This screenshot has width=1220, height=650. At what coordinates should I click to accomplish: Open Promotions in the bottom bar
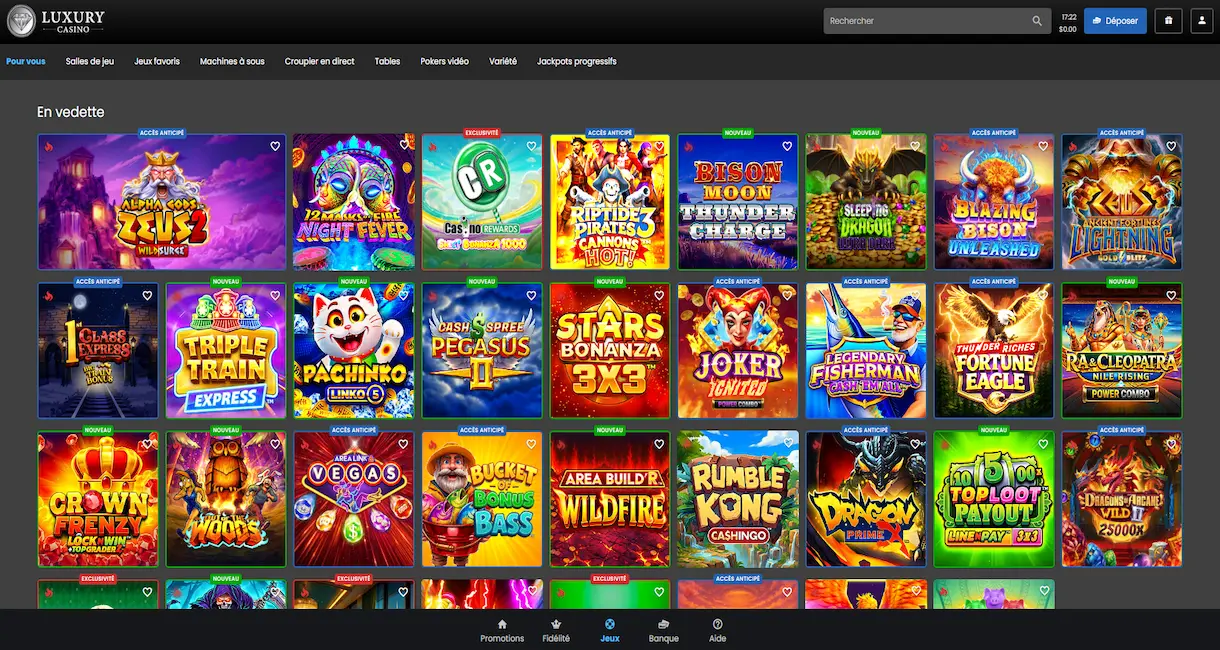[502, 631]
